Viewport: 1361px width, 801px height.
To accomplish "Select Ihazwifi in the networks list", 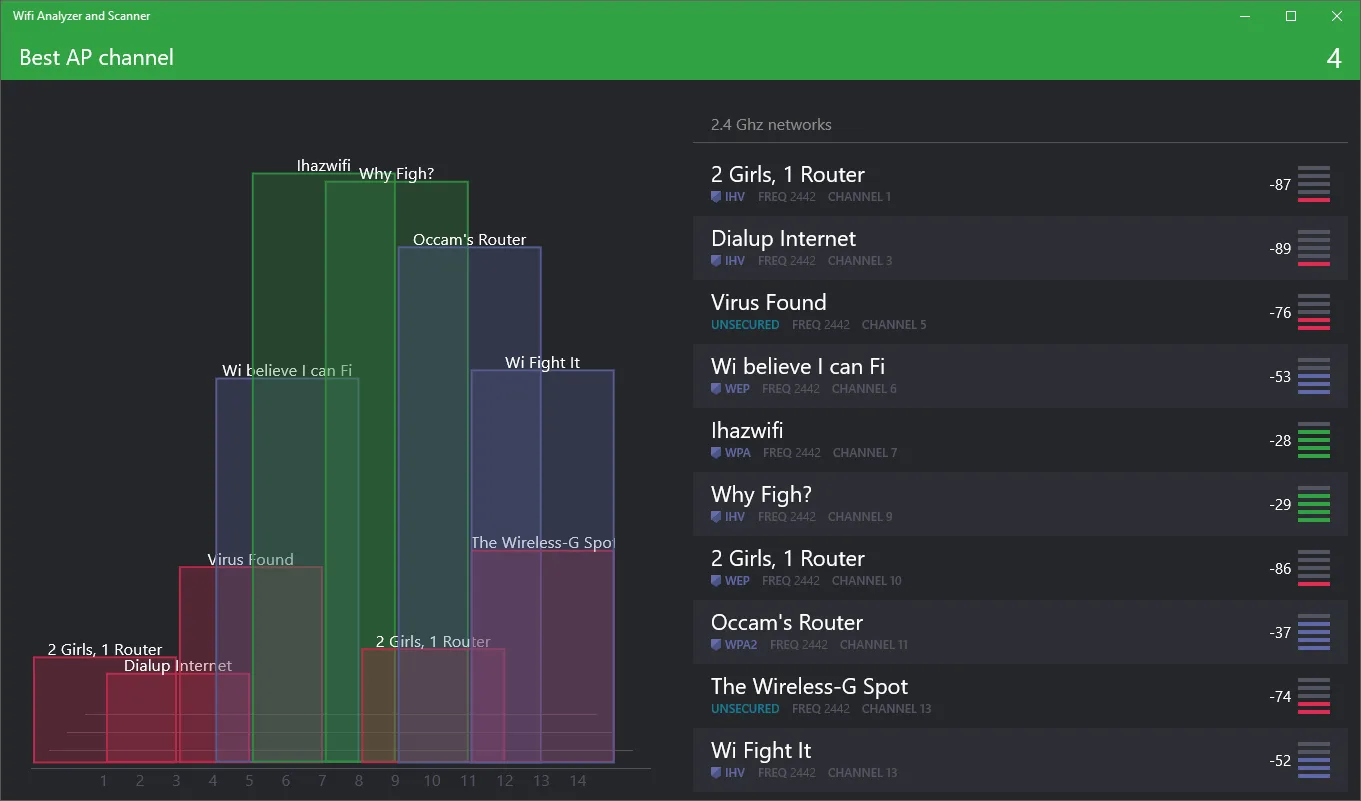I will pyautogui.click(x=1020, y=440).
